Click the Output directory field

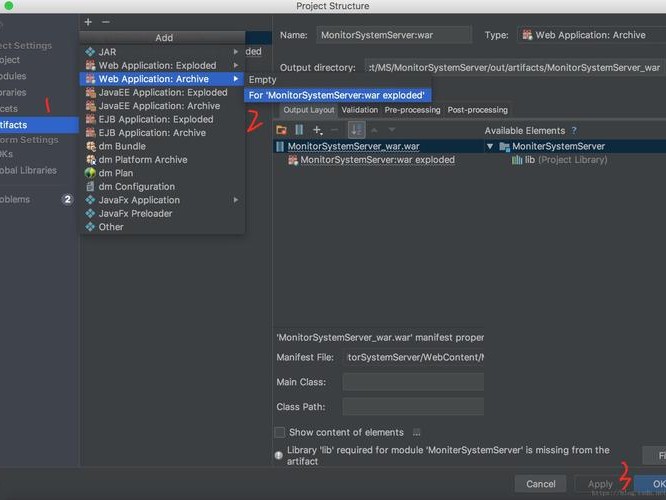(x=514, y=68)
